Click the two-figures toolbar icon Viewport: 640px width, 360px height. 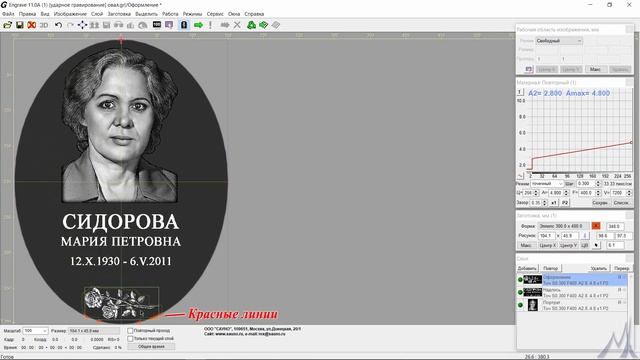pos(94,25)
